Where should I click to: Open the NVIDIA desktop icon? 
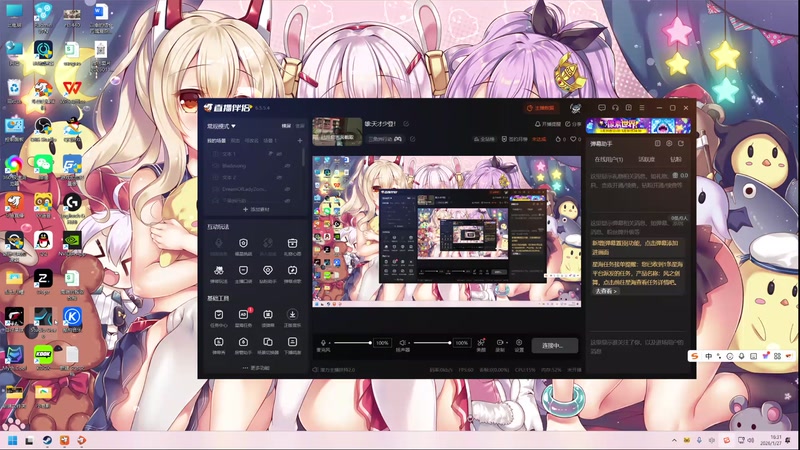pos(72,240)
